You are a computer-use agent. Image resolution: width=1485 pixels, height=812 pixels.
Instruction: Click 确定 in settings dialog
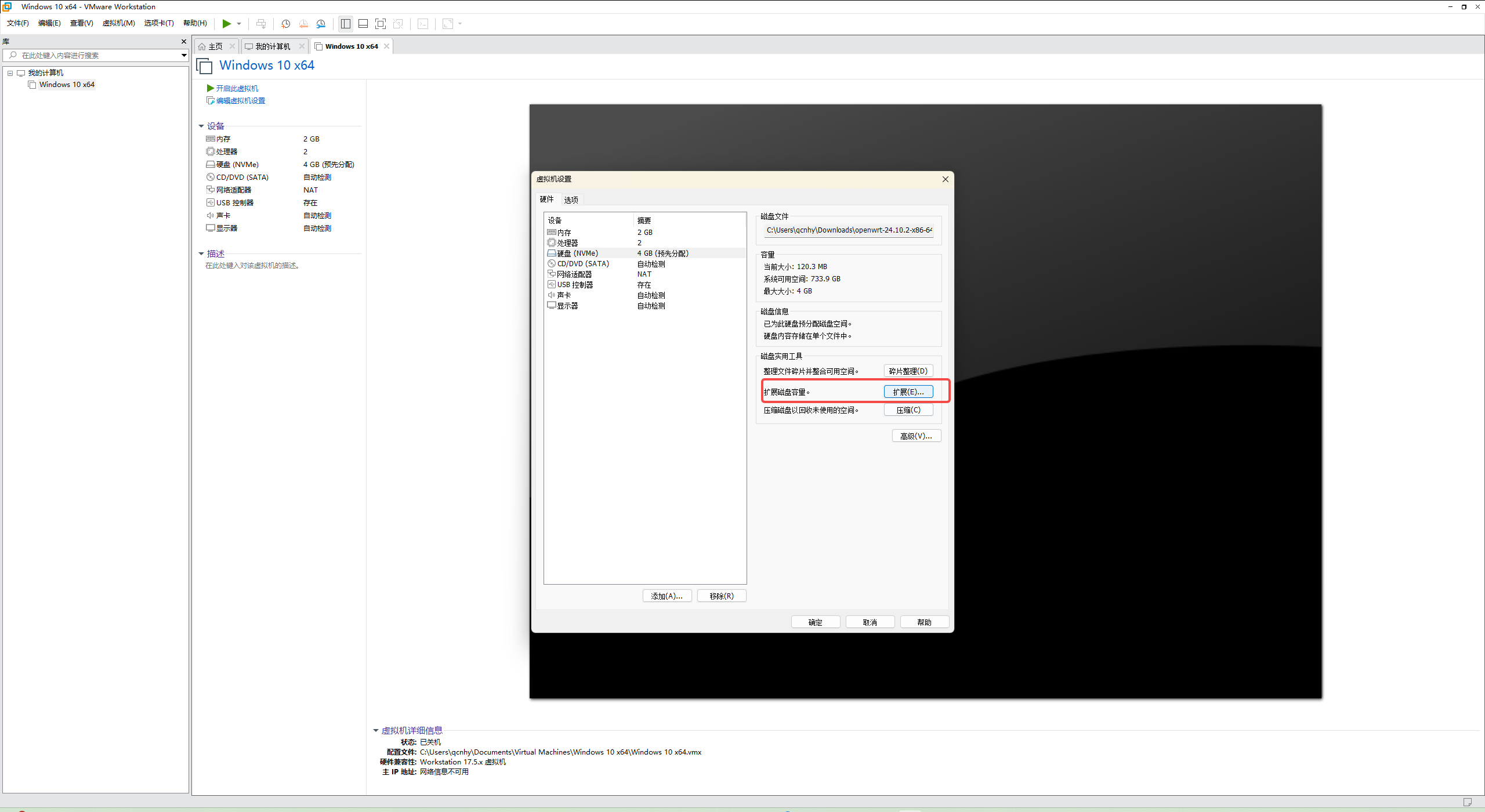(x=816, y=622)
